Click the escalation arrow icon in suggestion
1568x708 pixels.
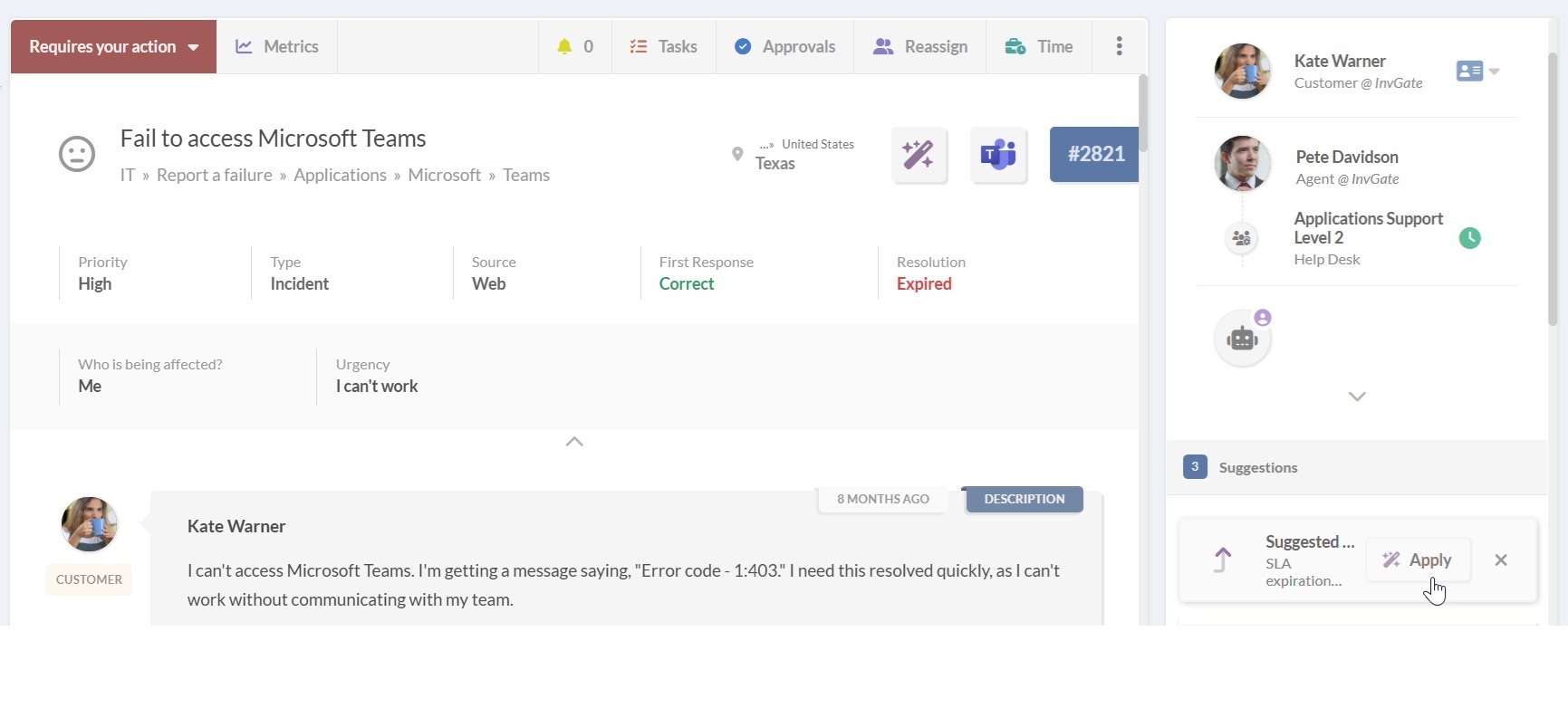click(1223, 560)
